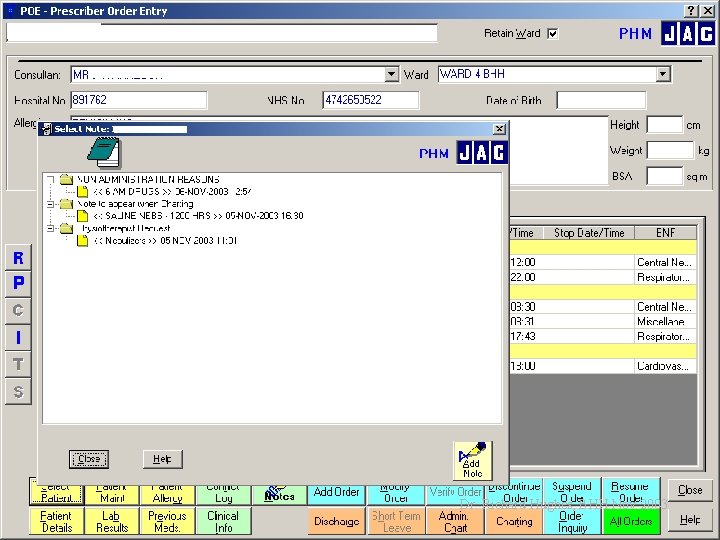Click the Height input field

click(x=664, y=124)
